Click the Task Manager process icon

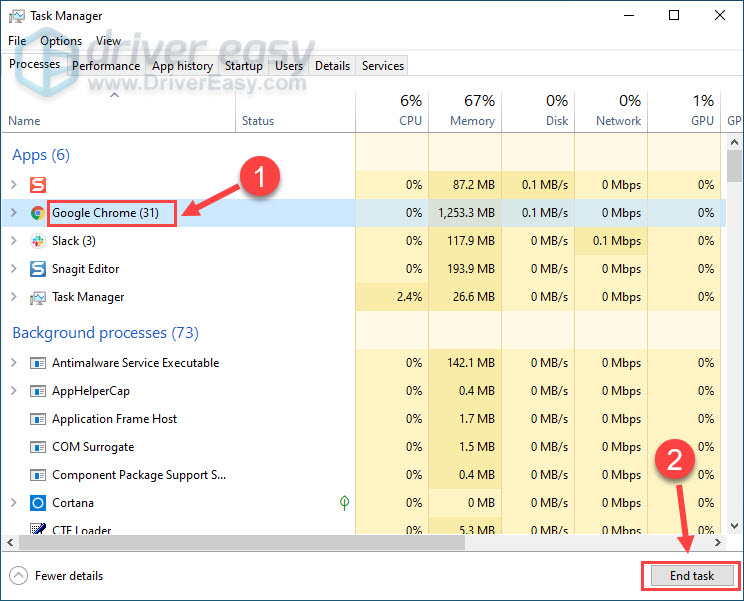(37, 297)
